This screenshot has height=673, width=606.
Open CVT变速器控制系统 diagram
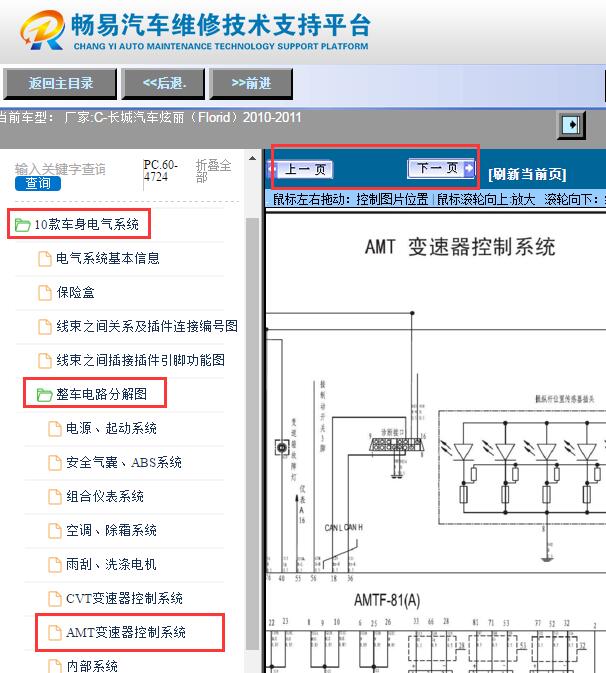click(124, 598)
